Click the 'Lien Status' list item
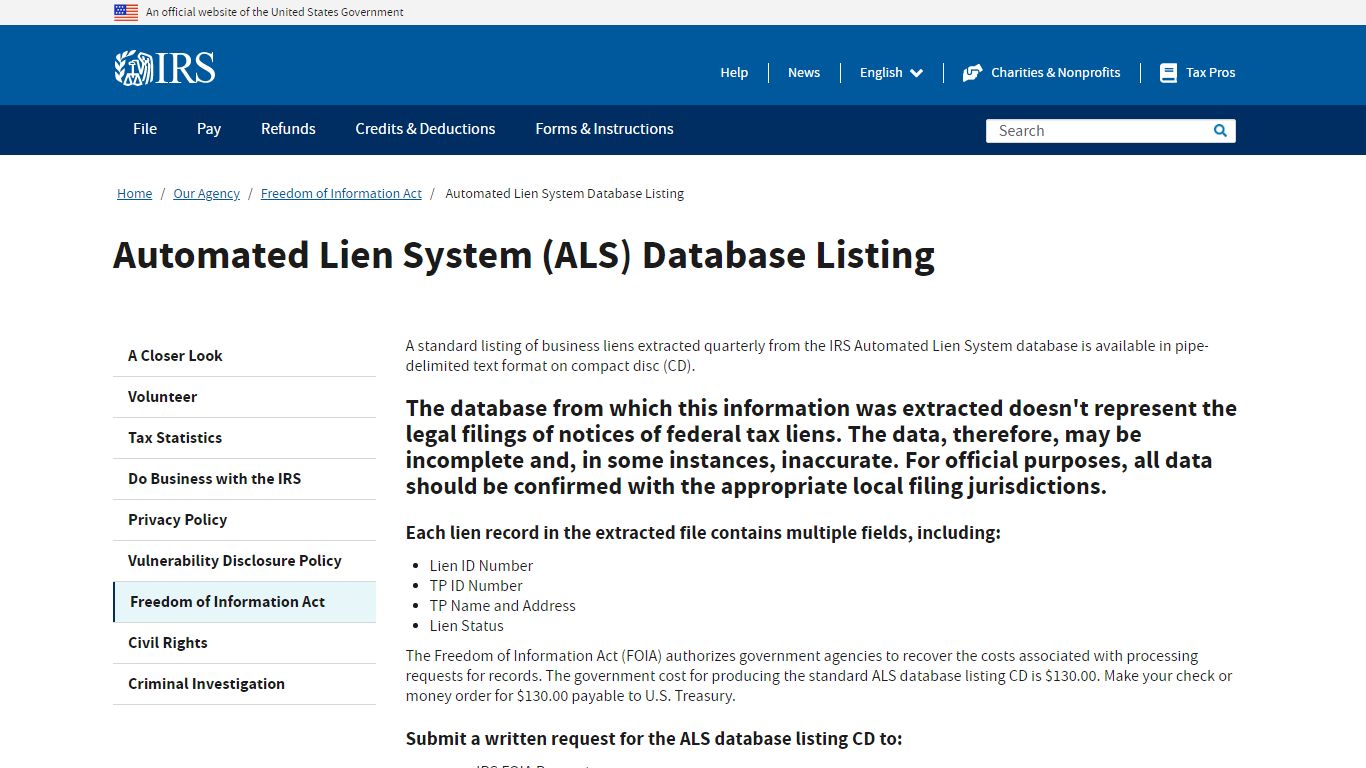The width and height of the screenshot is (1366, 768). 467,626
